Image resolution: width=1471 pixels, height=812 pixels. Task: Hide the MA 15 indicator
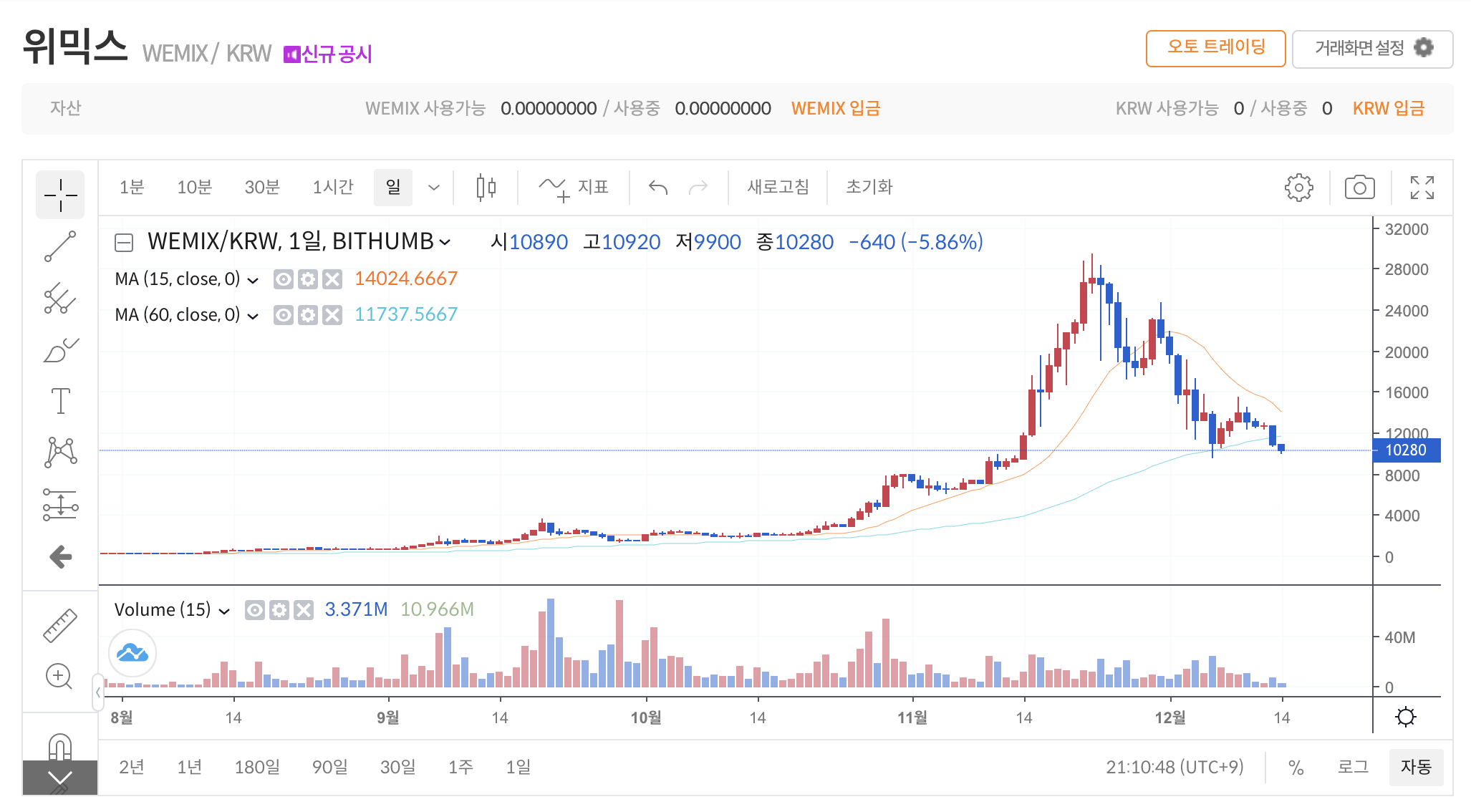click(284, 279)
